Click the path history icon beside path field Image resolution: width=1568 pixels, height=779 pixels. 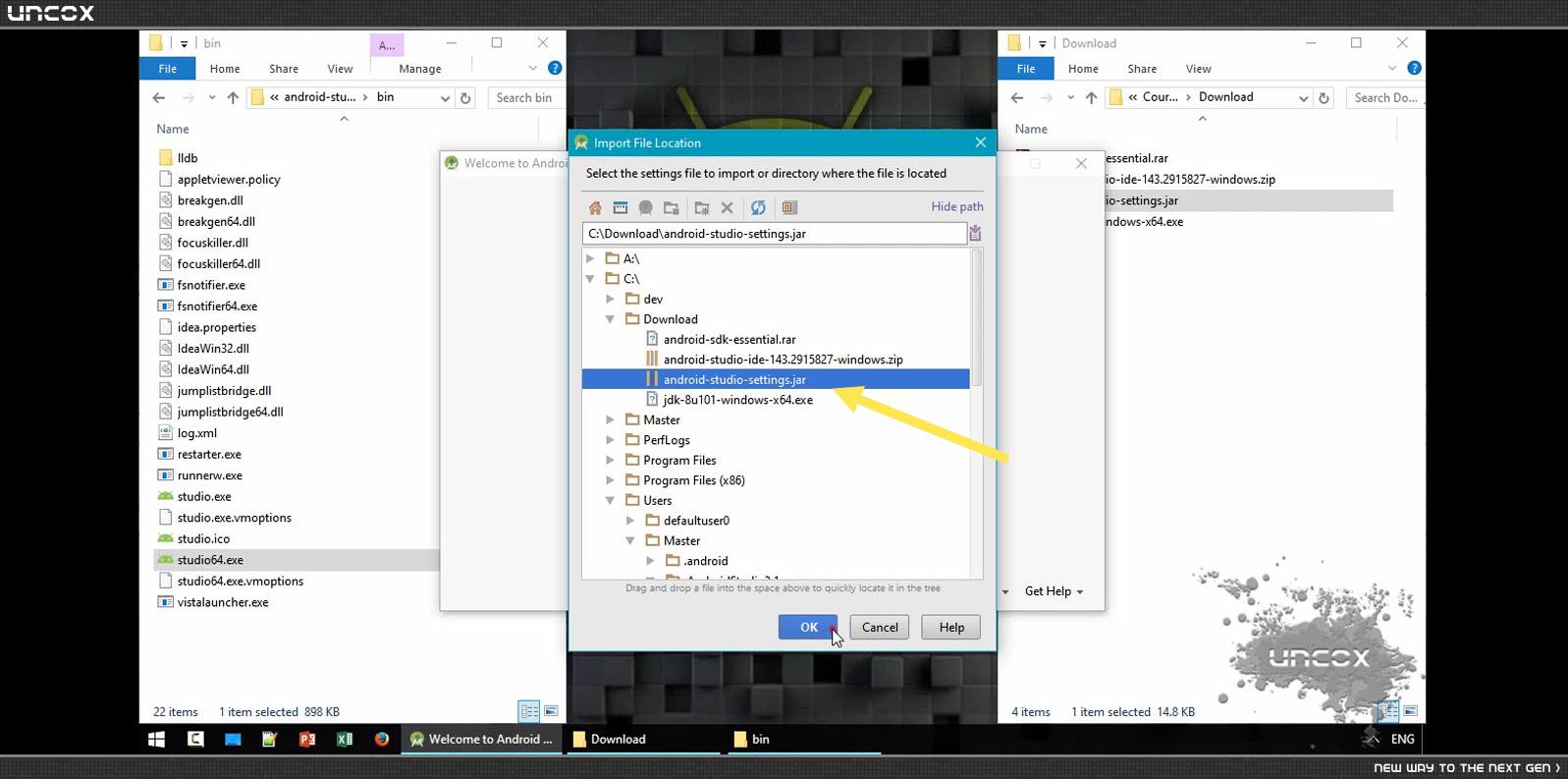(x=975, y=233)
